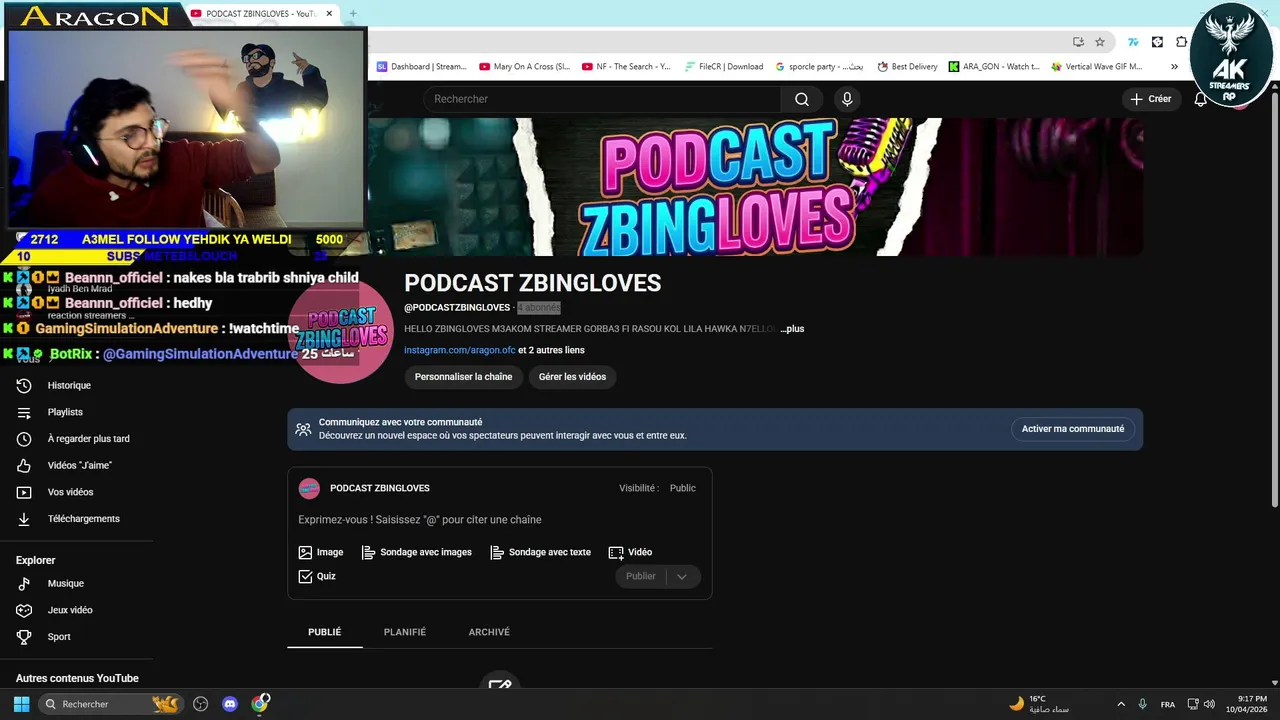
Task: Open YouTube notifications bell
Action: coord(1200,99)
